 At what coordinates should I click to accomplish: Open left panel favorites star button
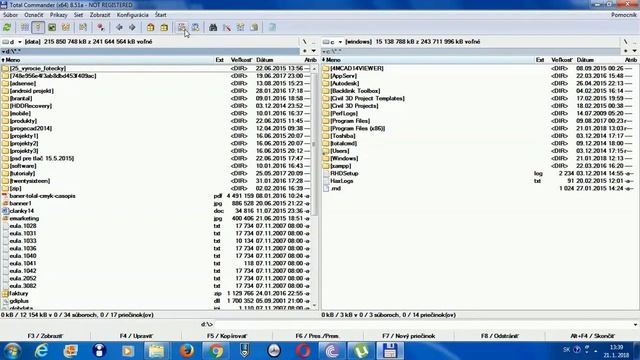[x=305, y=51]
